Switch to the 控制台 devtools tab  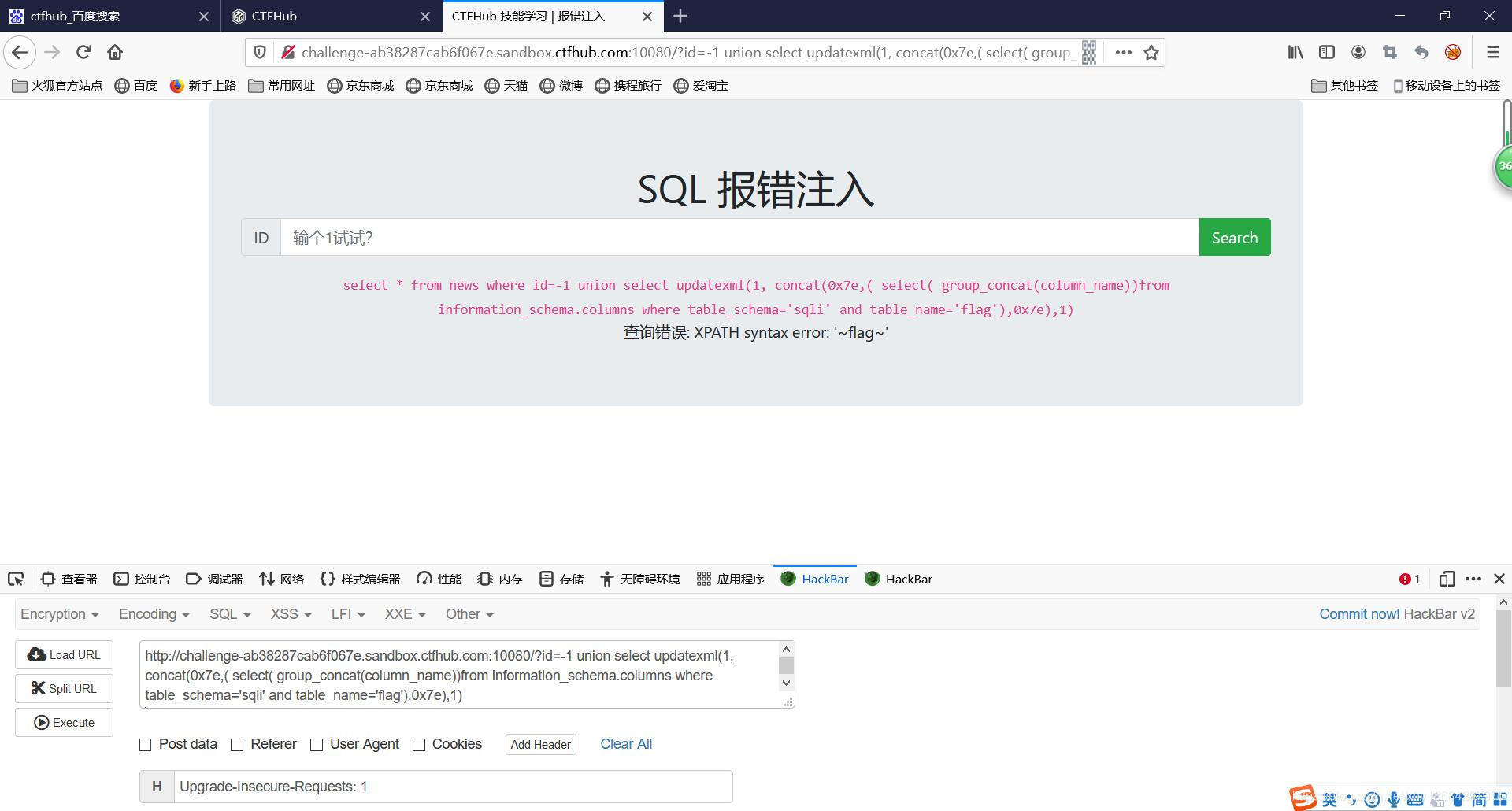(x=143, y=579)
